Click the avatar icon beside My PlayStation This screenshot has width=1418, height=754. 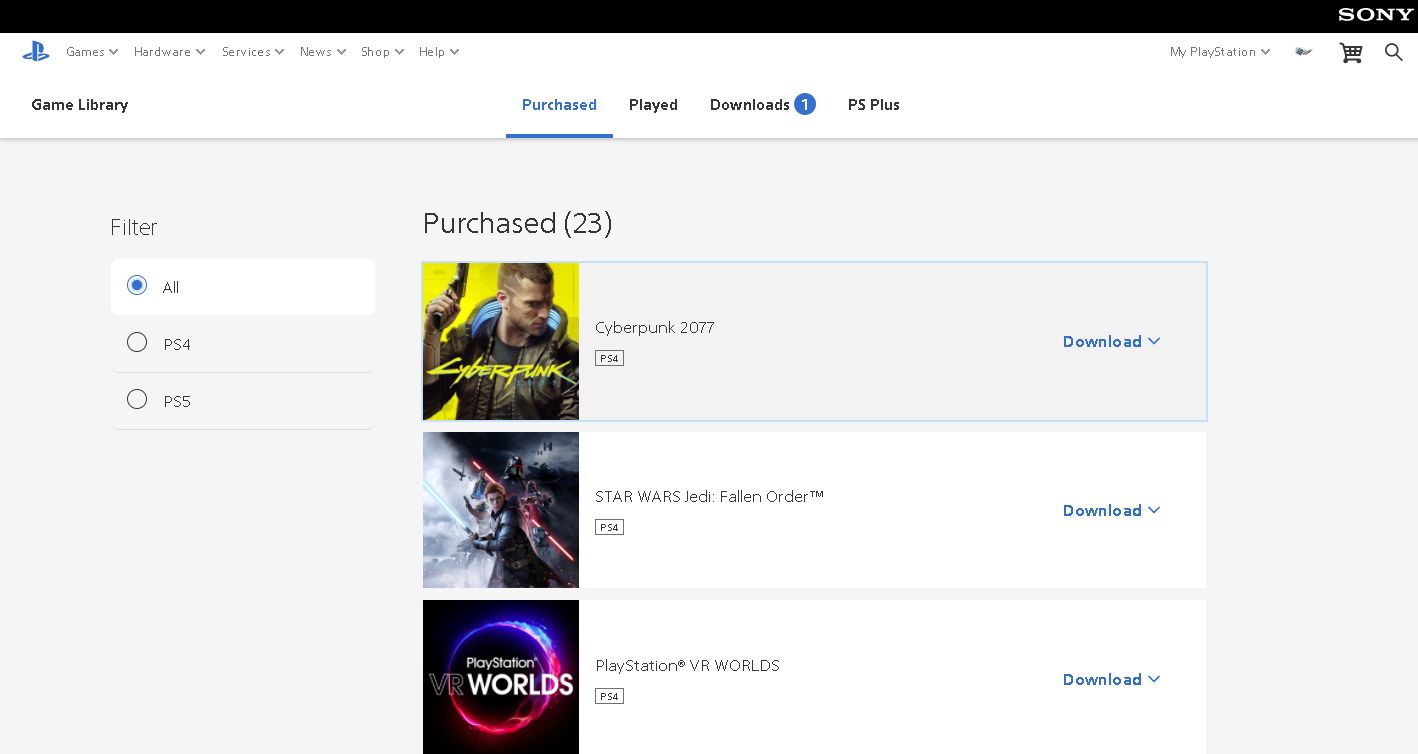coord(1303,51)
